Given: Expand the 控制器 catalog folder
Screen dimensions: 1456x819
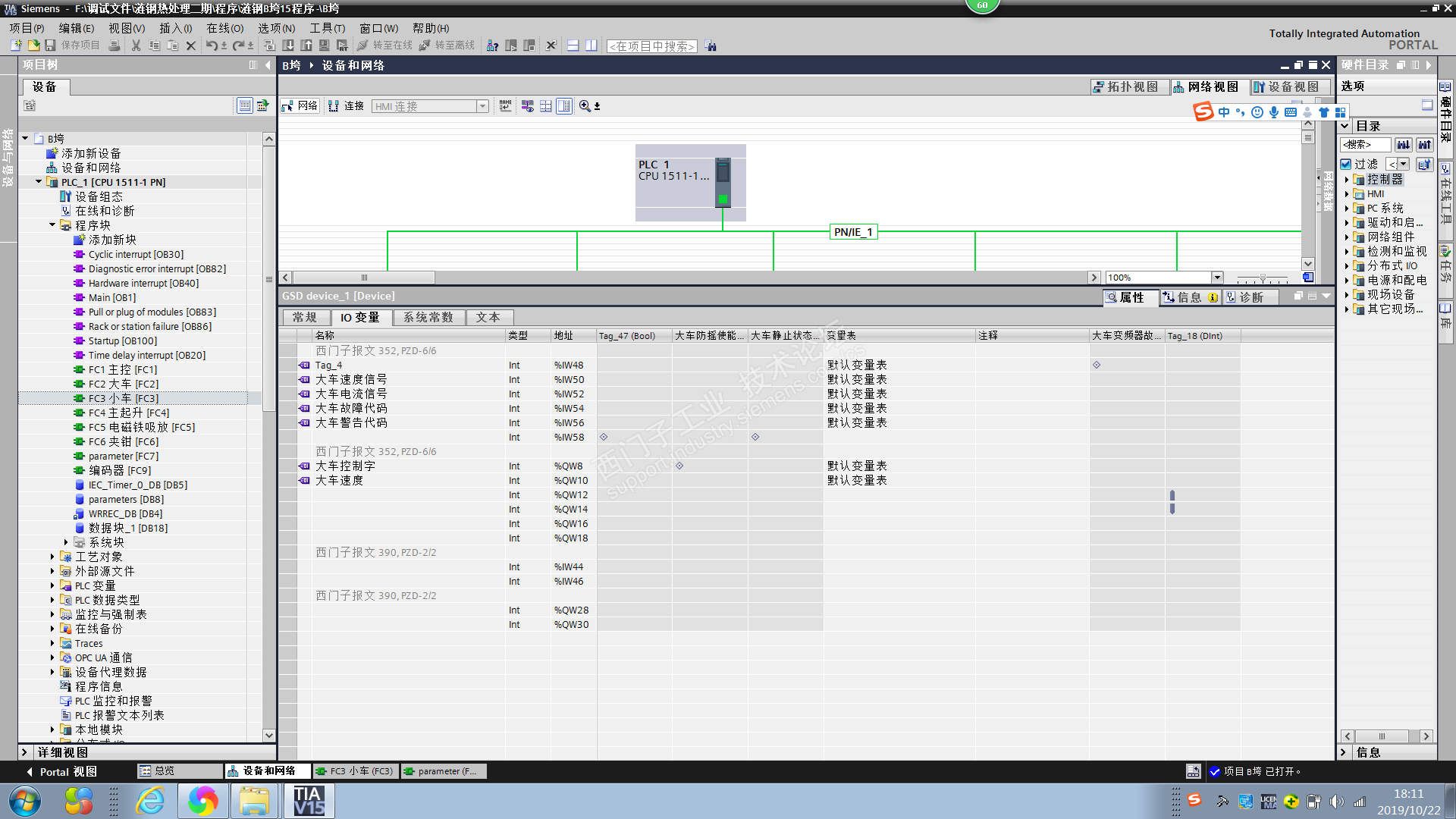Looking at the screenshot, I should pyautogui.click(x=1347, y=180).
